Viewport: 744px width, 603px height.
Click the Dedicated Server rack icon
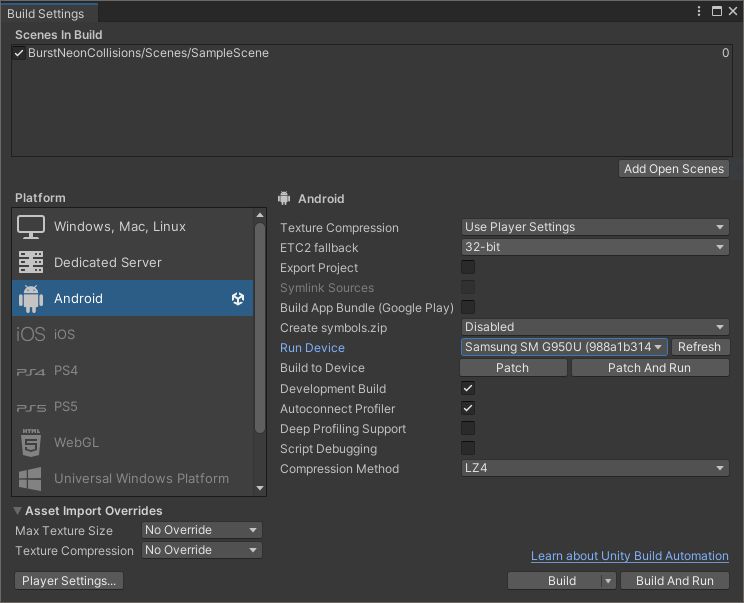[x=31, y=262]
